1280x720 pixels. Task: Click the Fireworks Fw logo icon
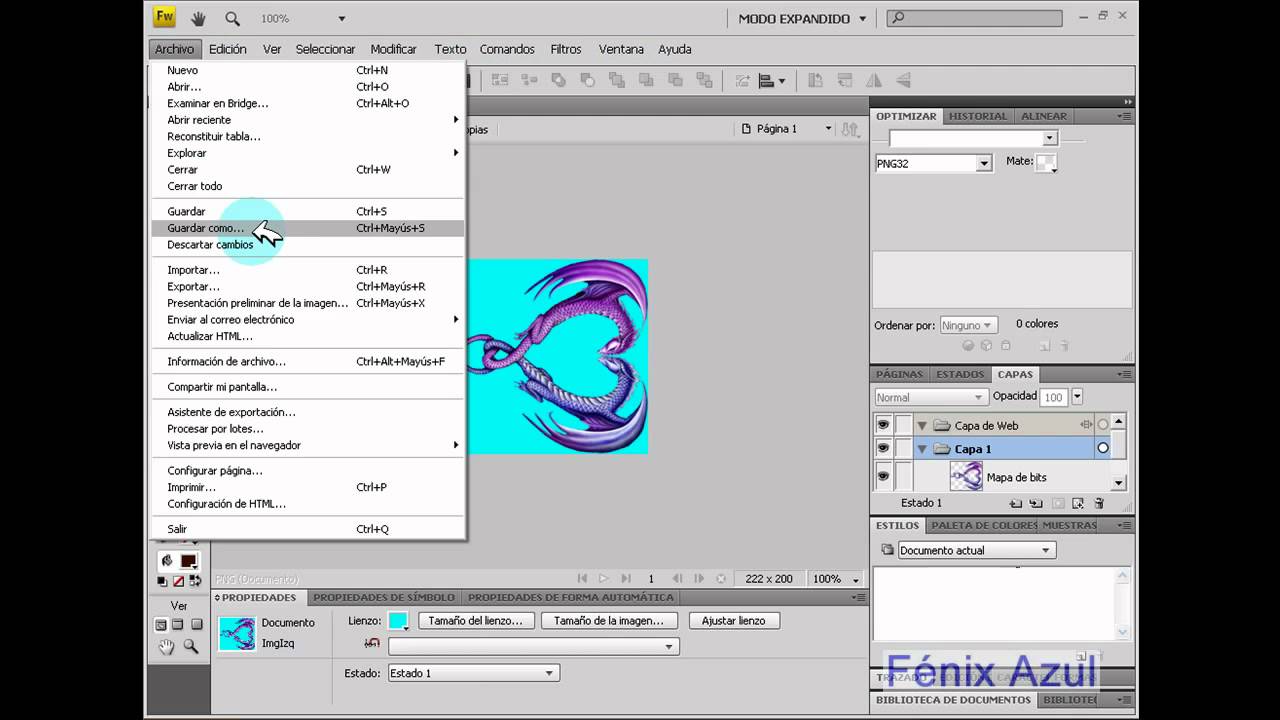164,17
